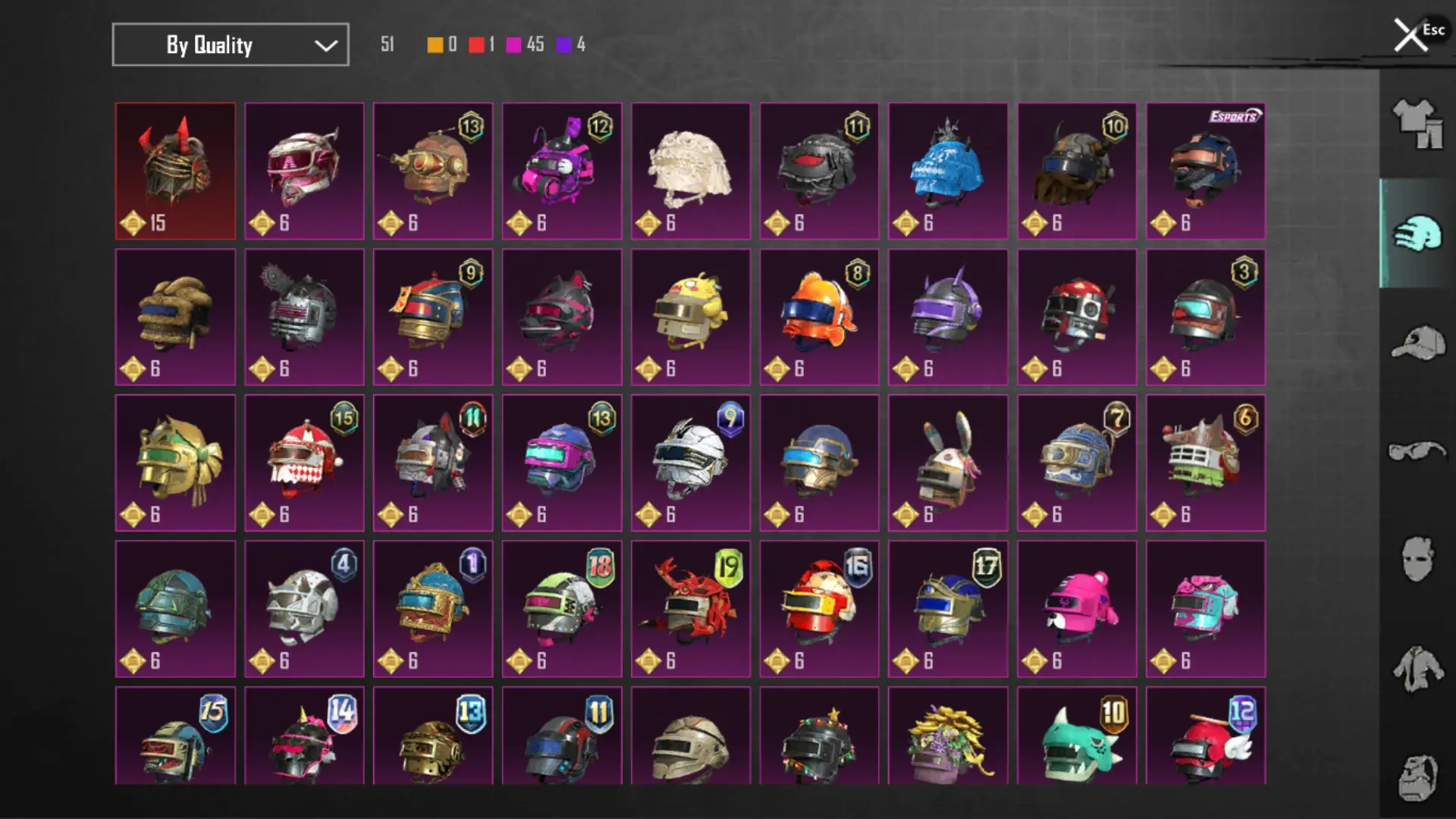Select the Esports-tagged blue helmet
The width and height of the screenshot is (1456, 819).
(x=1206, y=171)
